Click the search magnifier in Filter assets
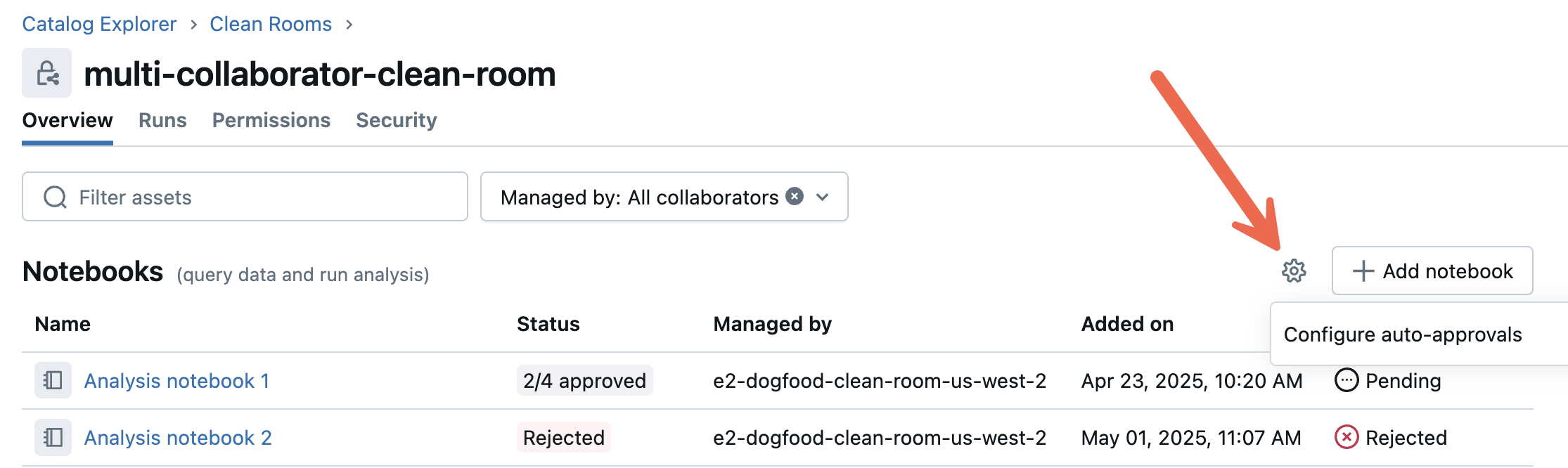The height and width of the screenshot is (468, 1568). 55,197
